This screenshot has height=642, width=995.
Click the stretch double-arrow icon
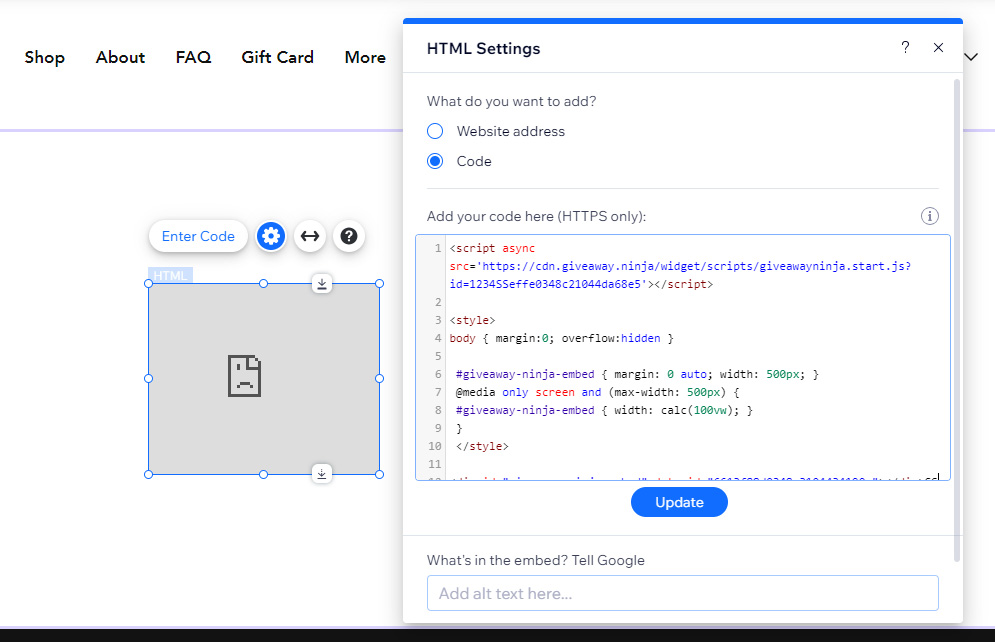(x=310, y=236)
